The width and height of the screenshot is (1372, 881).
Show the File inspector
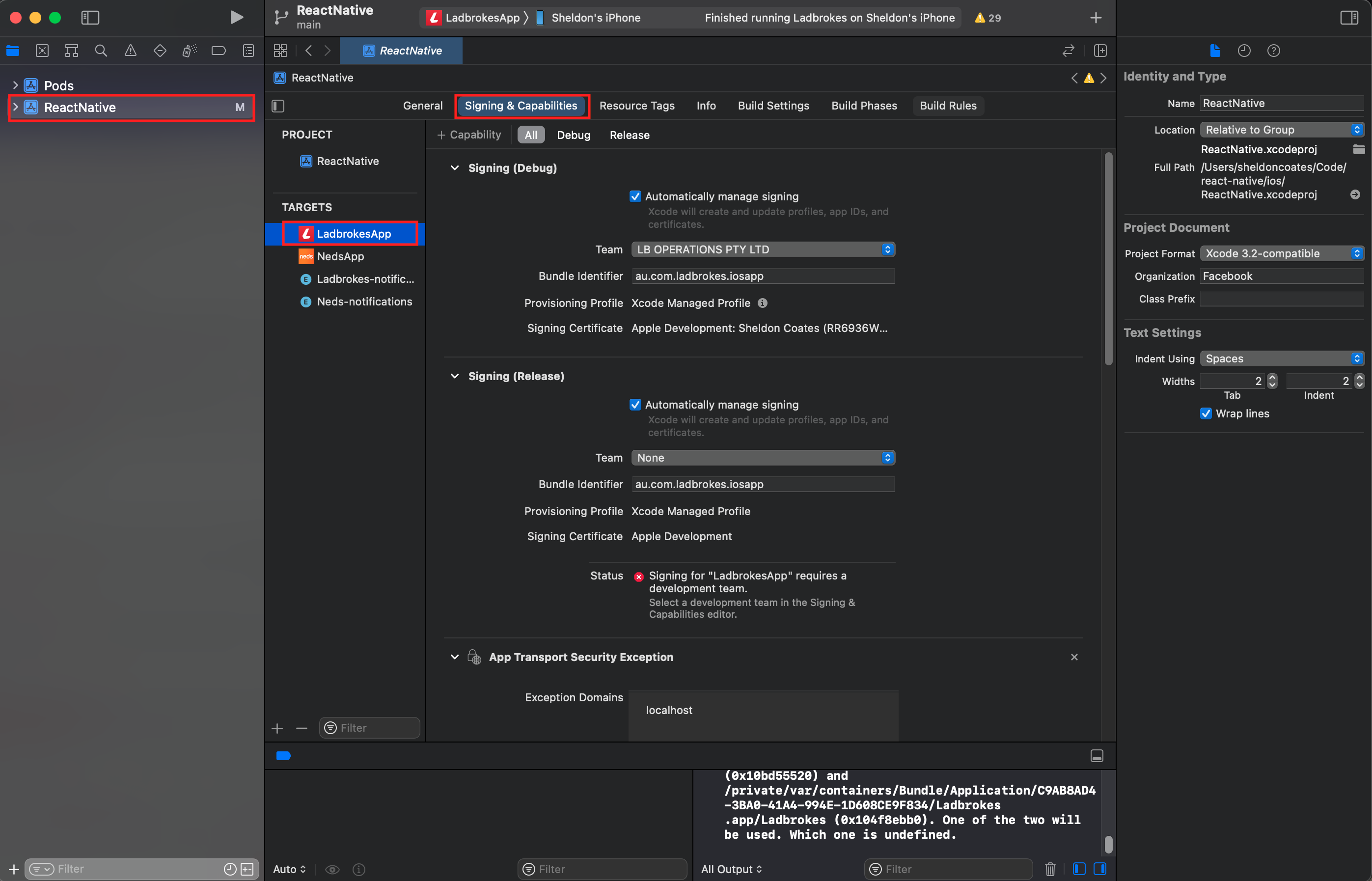click(1215, 51)
